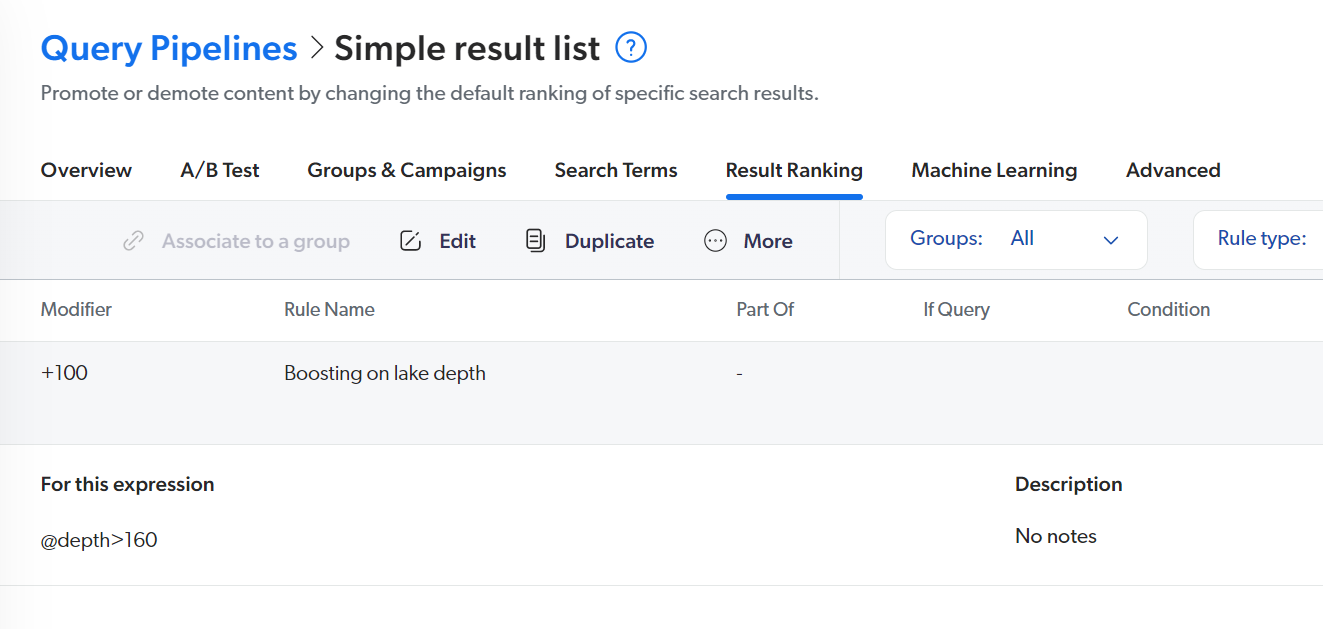The height and width of the screenshot is (629, 1323).
Task: Click the Duplicate pages icon
Action: (535, 241)
